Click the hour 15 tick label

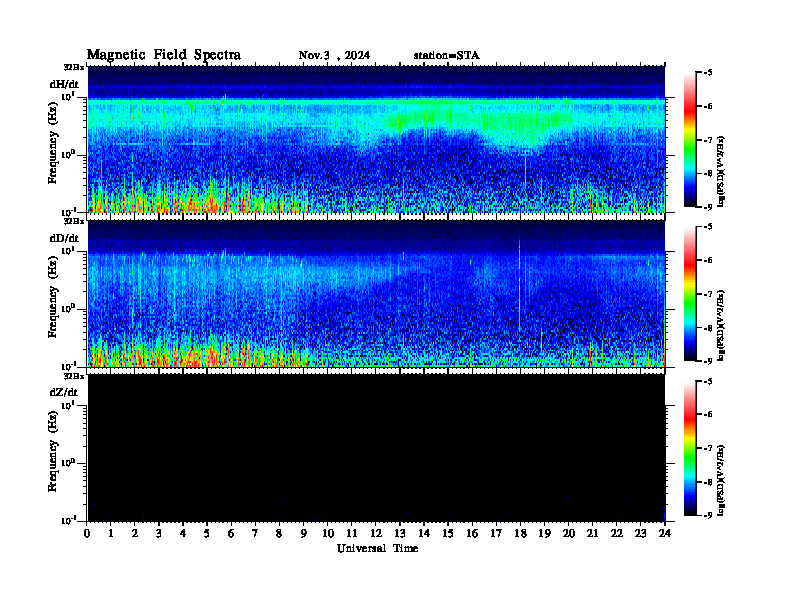click(x=448, y=533)
